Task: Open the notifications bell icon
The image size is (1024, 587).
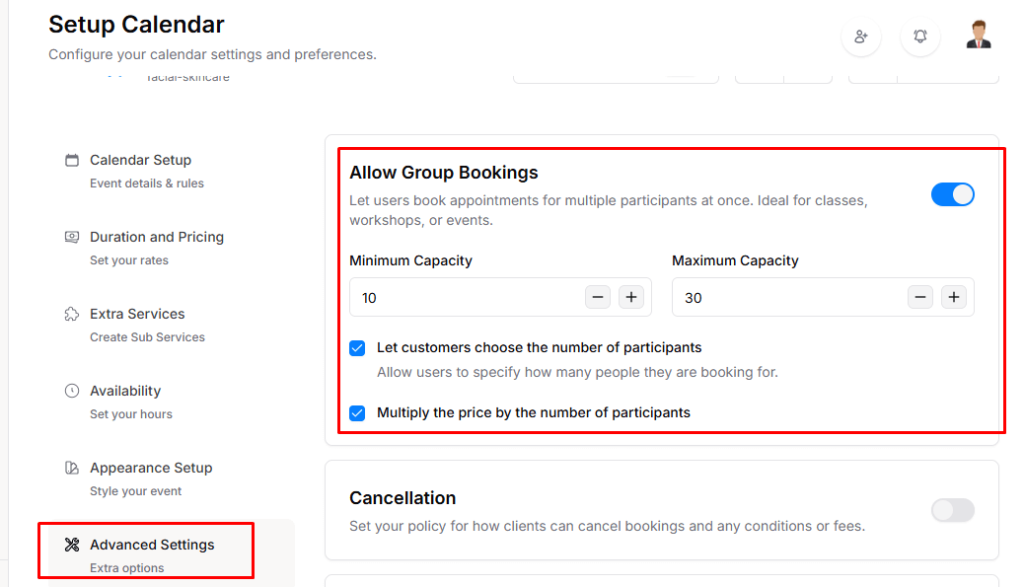Action: pyautogui.click(x=920, y=37)
